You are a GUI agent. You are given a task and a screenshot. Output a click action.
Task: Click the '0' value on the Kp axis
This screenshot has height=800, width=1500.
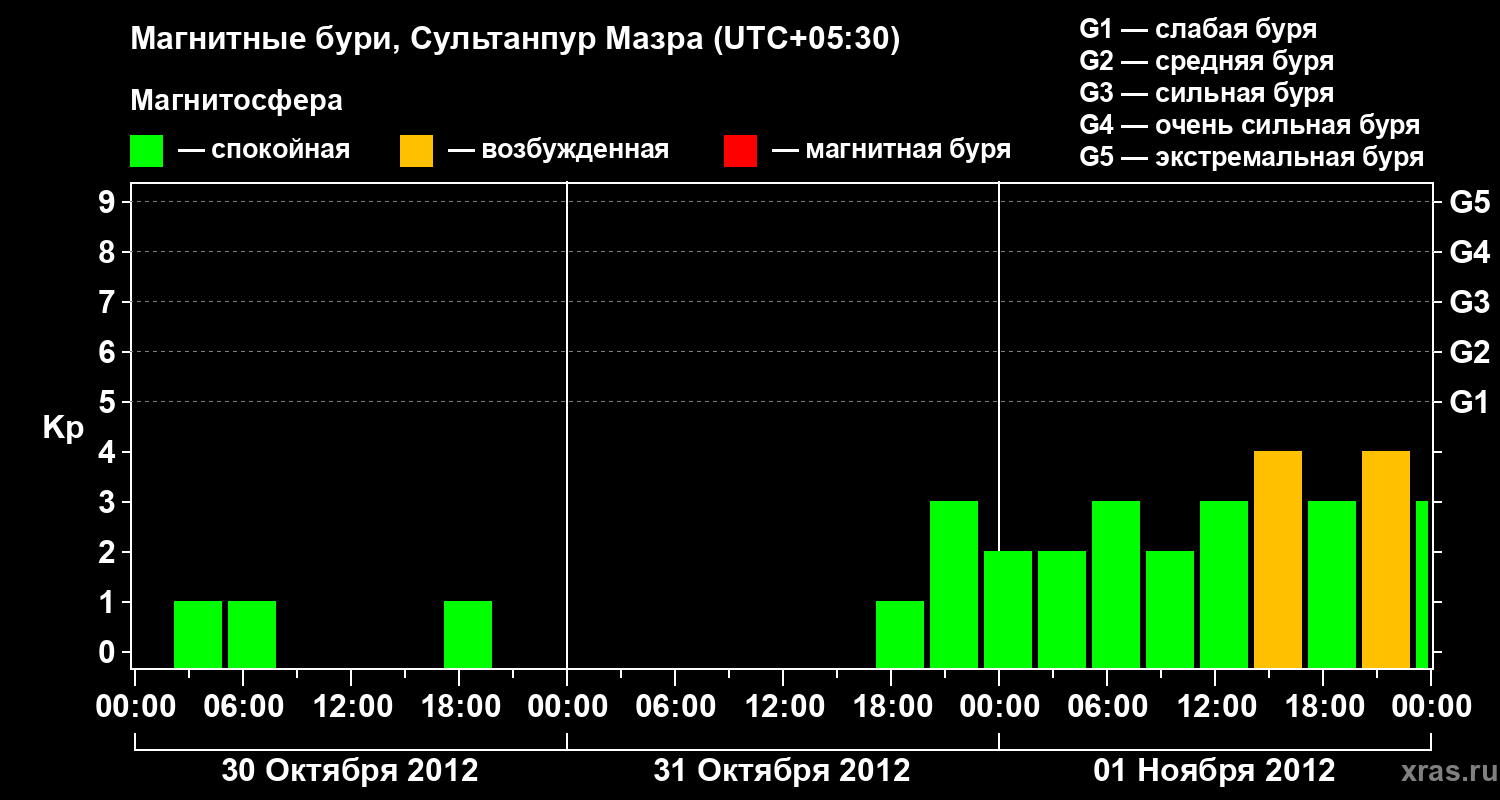108,653
